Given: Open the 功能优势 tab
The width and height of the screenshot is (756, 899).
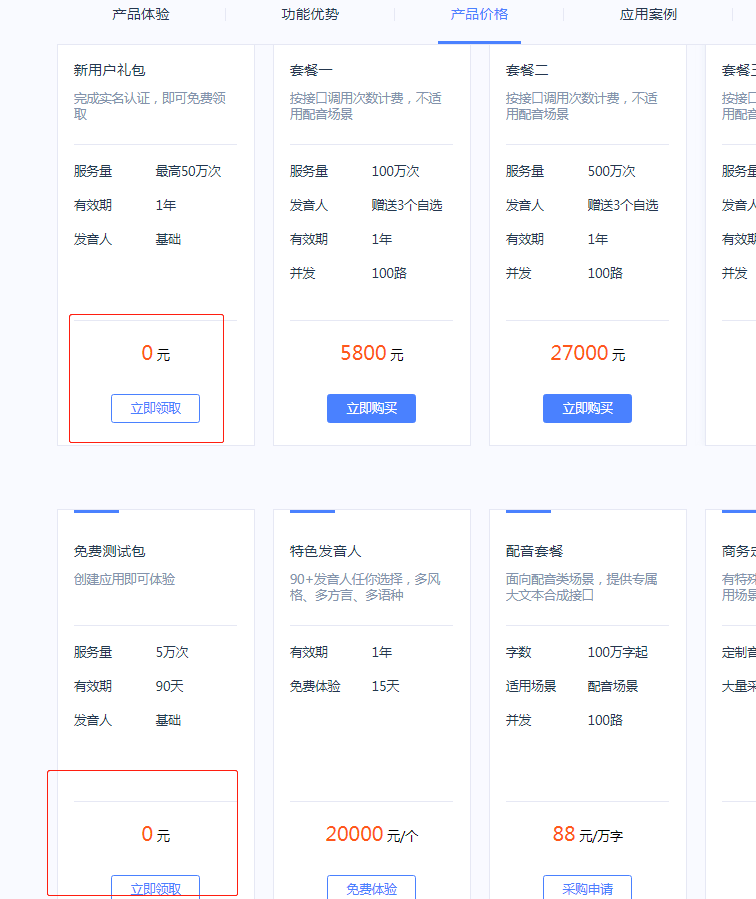Looking at the screenshot, I should [310, 14].
